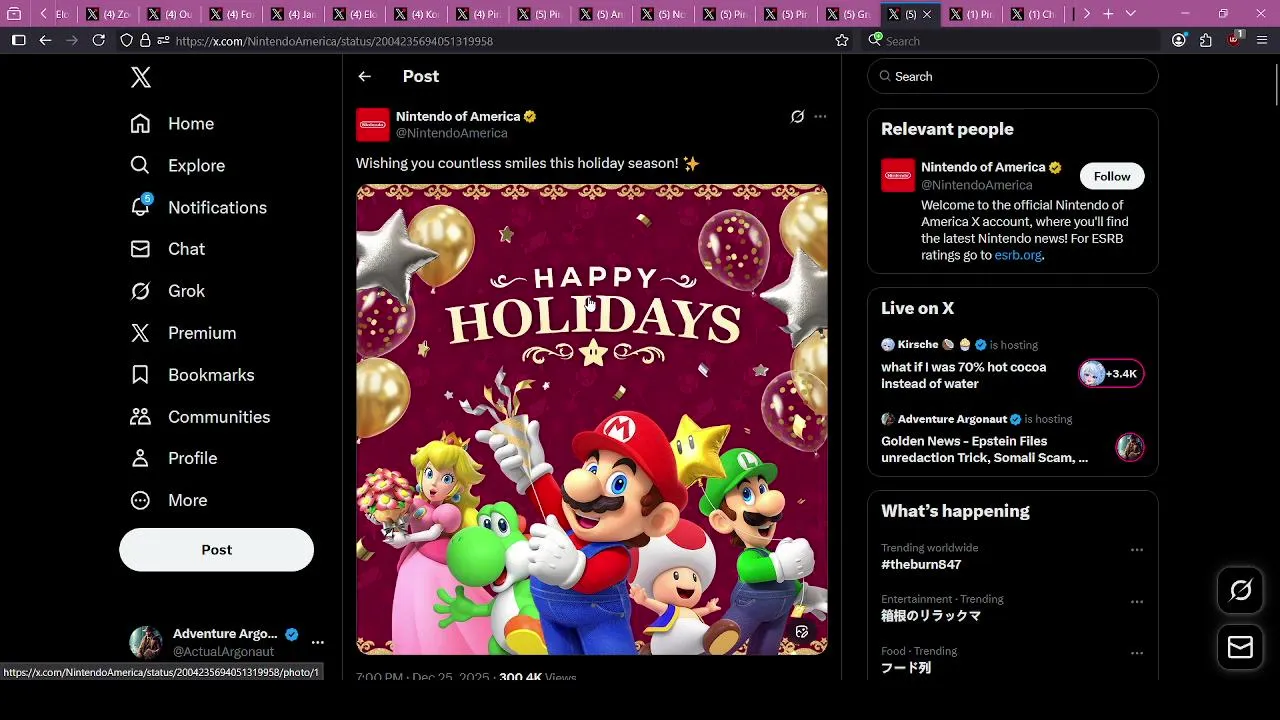Screen dimensions: 1280x720
Task: Join Kirsche's hot cocoa live space
Action: tap(963, 376)
